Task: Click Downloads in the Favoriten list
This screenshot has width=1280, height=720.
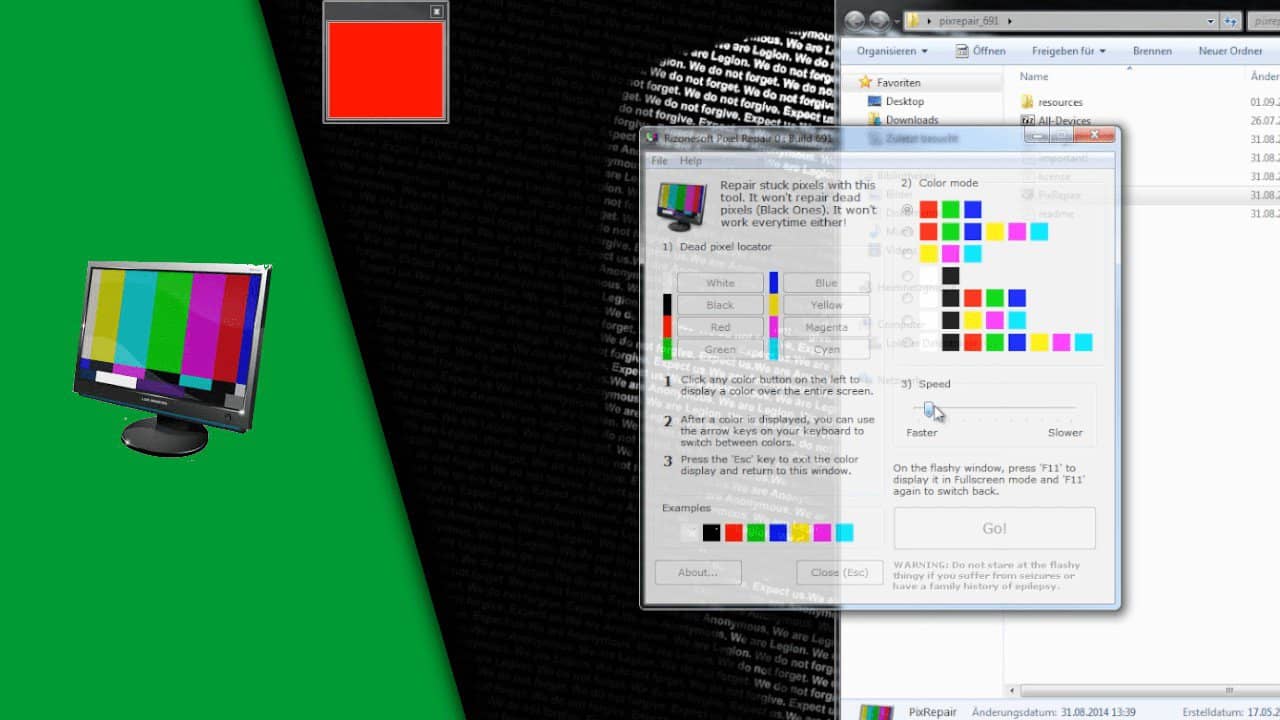Action: pos(912,120)
